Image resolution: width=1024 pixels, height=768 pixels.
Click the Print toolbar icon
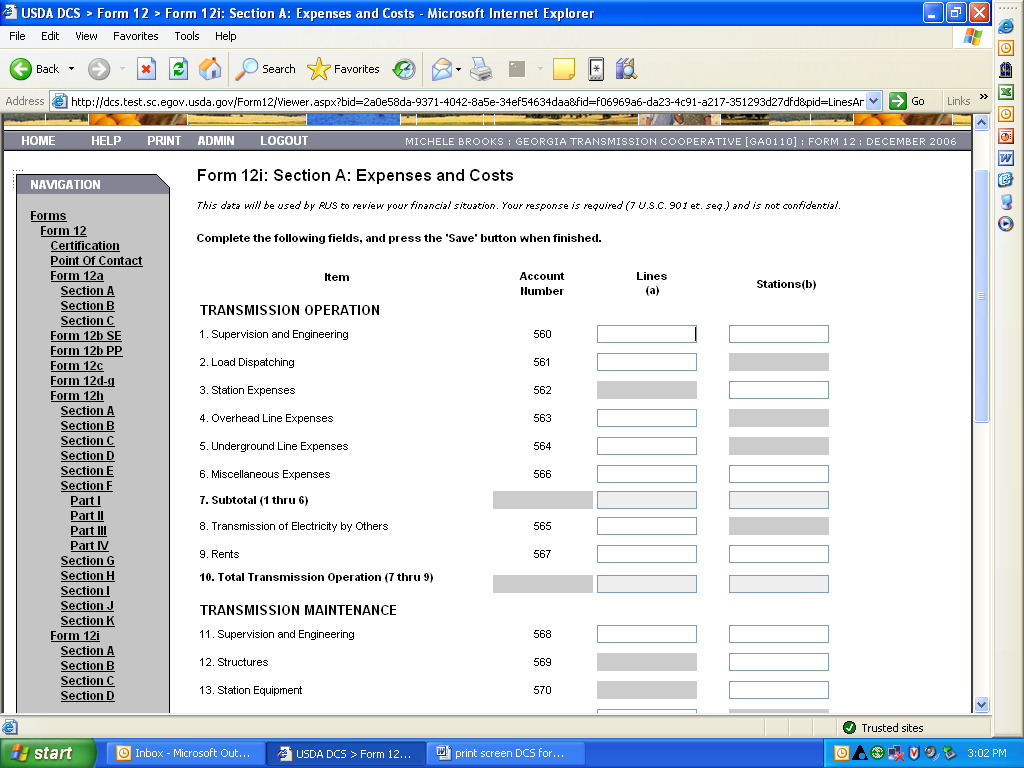481,69
